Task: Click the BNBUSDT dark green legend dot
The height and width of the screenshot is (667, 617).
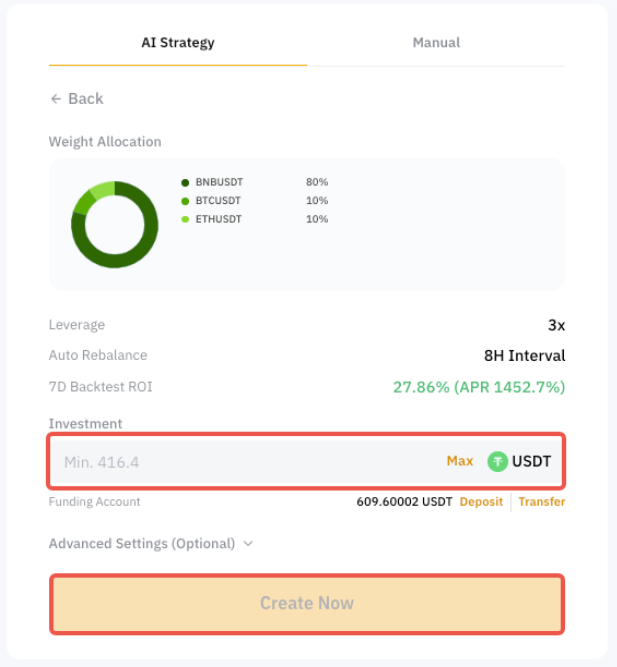Action: coord(185,182)
